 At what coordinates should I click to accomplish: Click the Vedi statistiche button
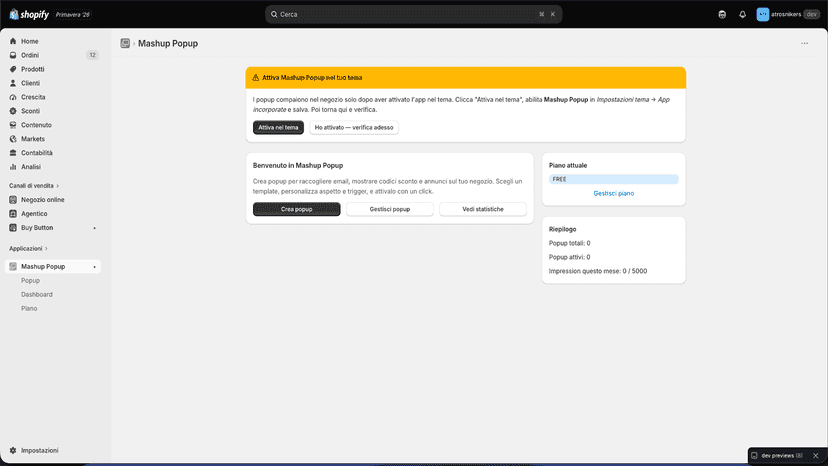483,209
